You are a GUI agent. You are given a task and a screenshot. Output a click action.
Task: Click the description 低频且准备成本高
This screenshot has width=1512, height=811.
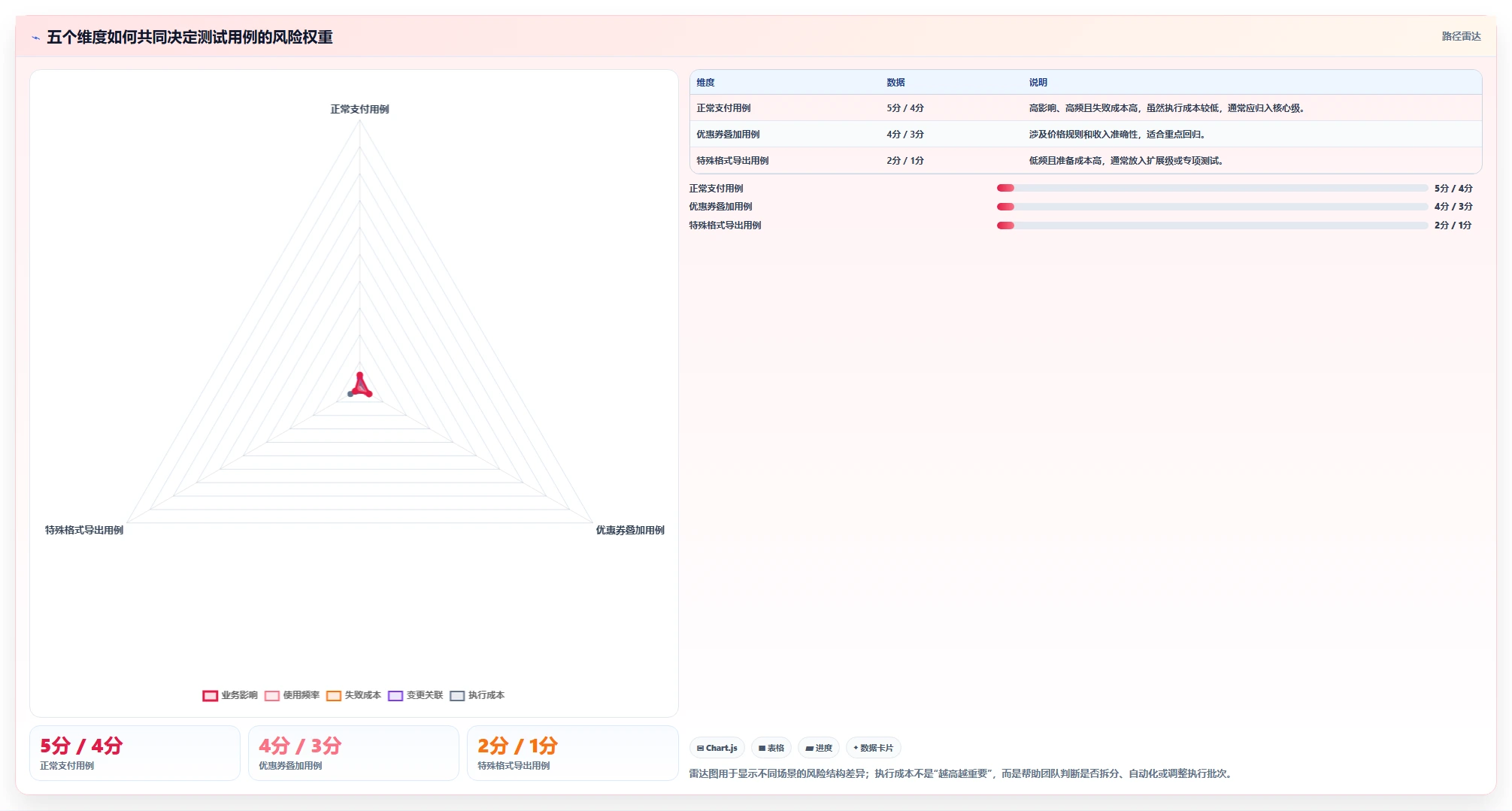pyautogui.click(x=1127, y=161)
